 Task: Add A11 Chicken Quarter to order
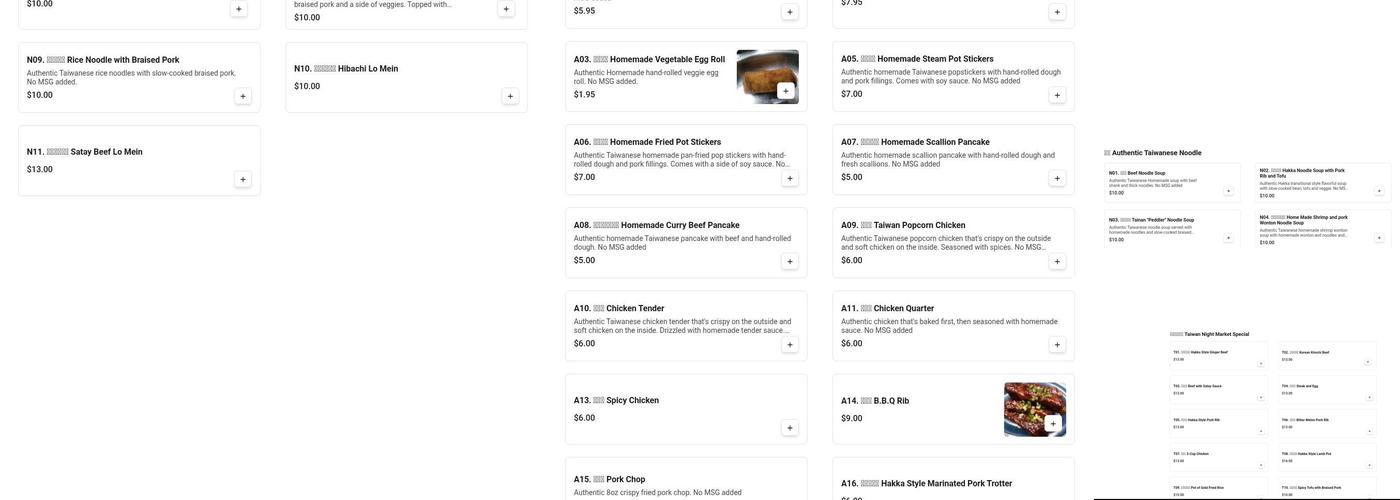click(1057, 344)
